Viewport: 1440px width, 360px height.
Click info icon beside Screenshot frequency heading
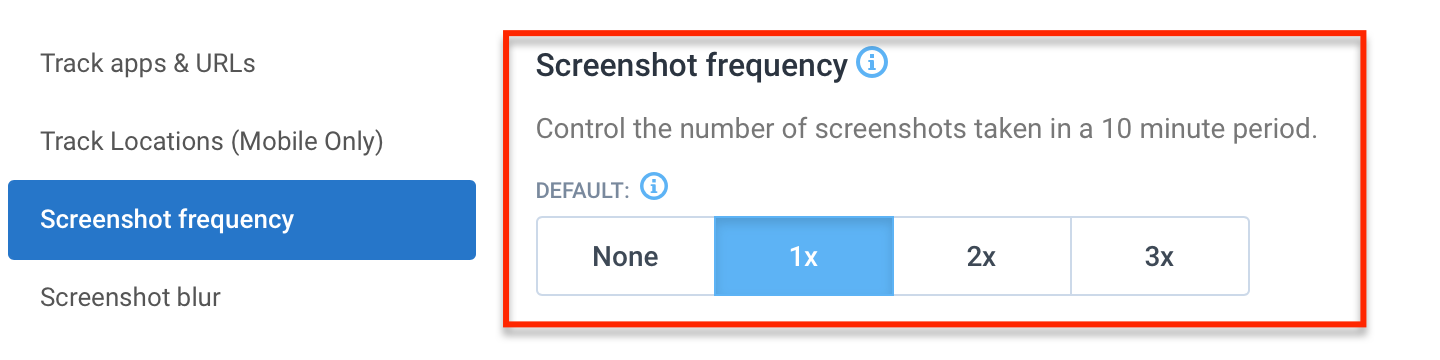pyautogui.click(x=872, y=64)
